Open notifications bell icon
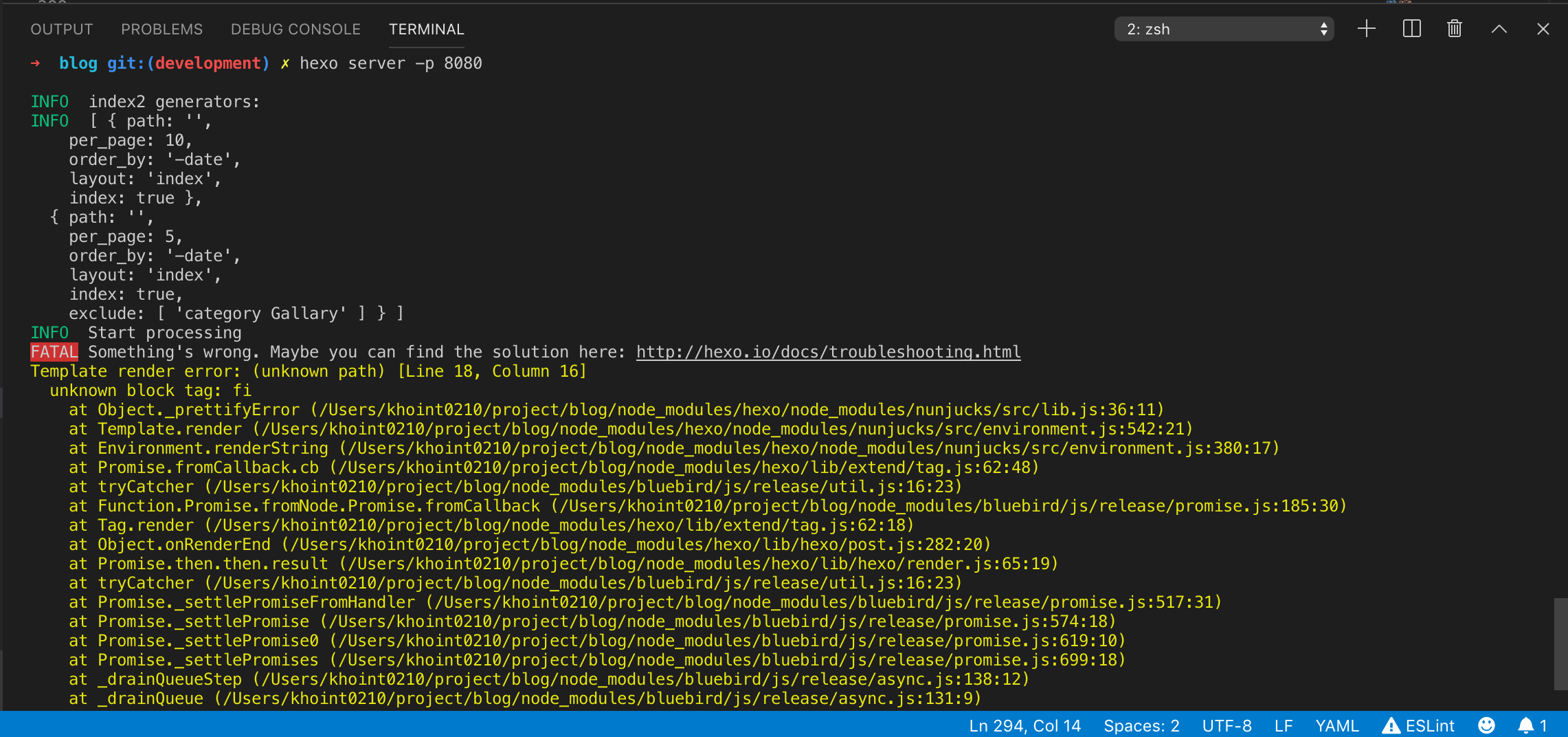 [1532, 725]
